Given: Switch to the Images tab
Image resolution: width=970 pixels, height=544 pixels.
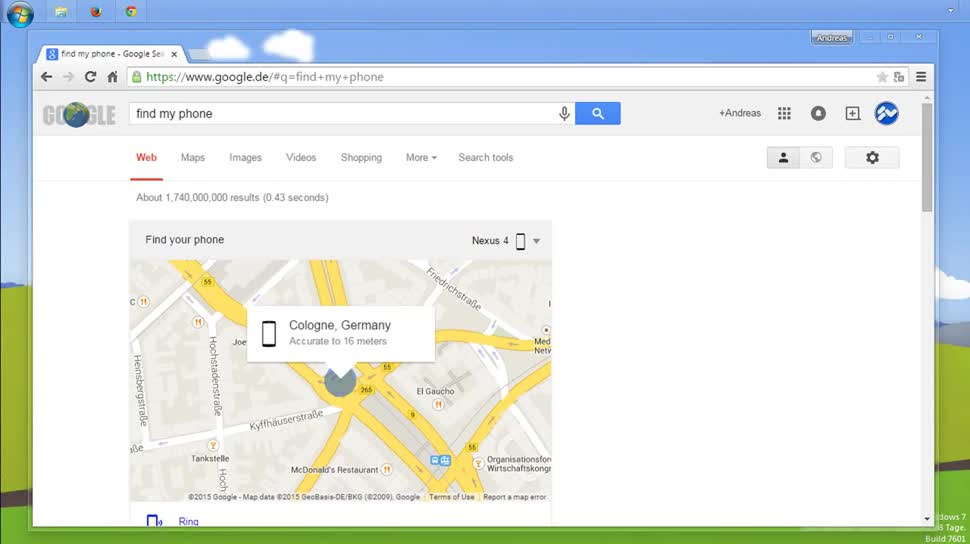Looking at the screenshot, I should [245, 158].
